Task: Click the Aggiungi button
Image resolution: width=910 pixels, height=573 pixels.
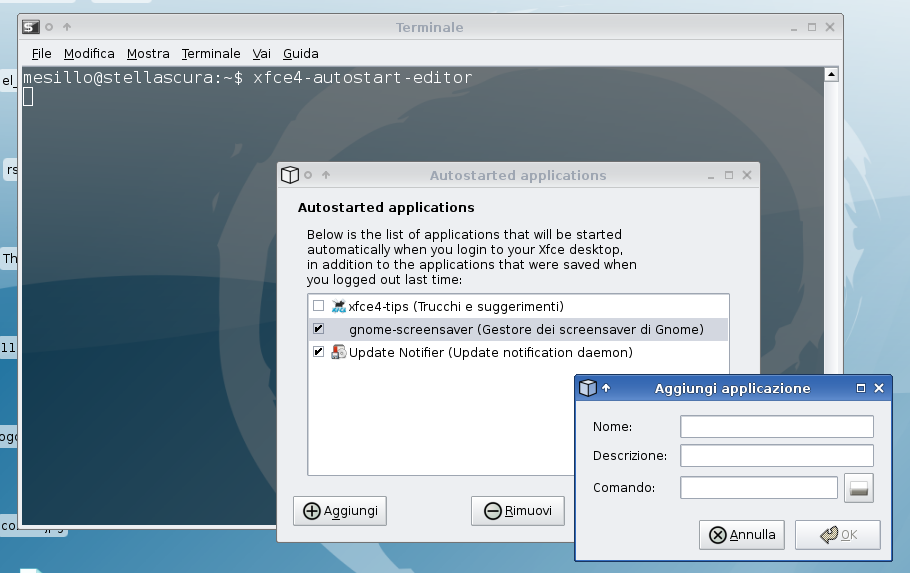Action: 340,511
